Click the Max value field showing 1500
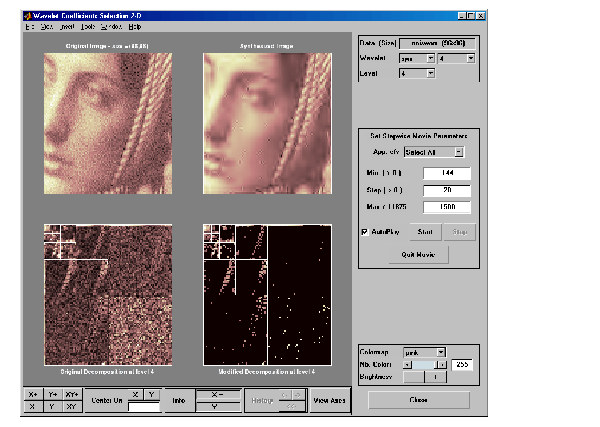The image size is (600, 427). pyautogui.click(x=447, y=207)
